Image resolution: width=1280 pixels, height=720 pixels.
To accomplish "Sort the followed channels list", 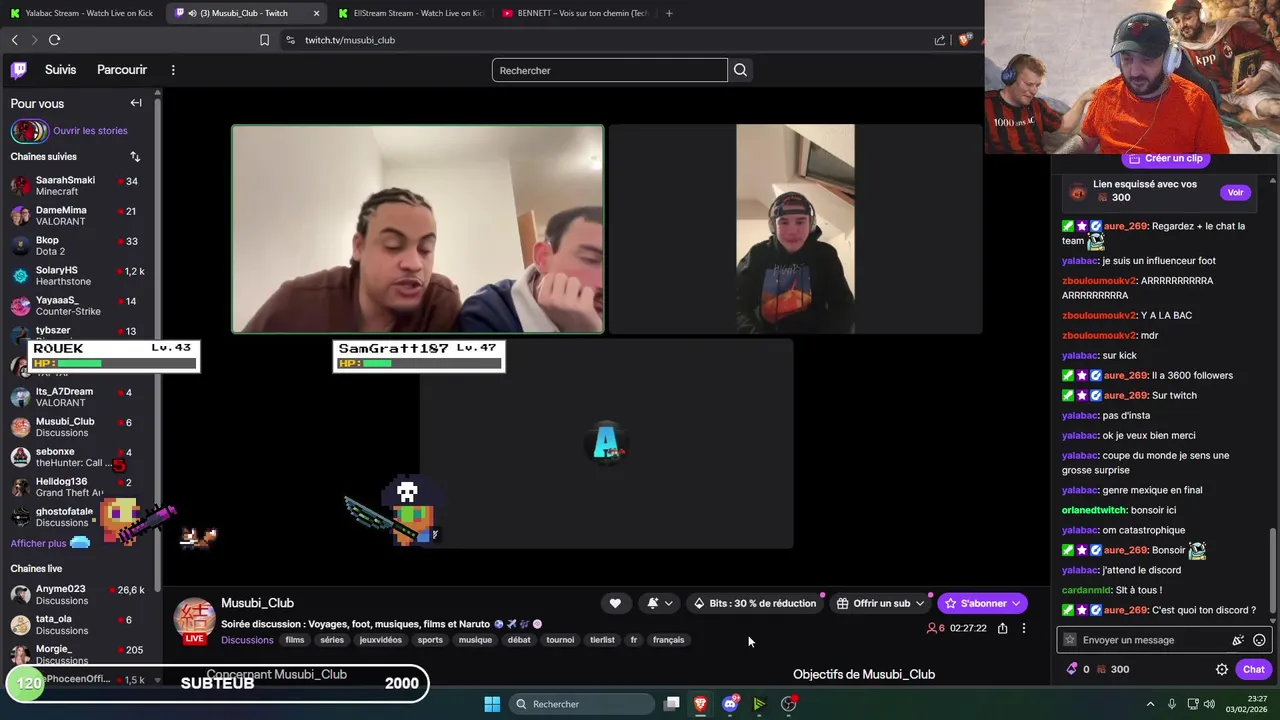I will tap(135, 157).
